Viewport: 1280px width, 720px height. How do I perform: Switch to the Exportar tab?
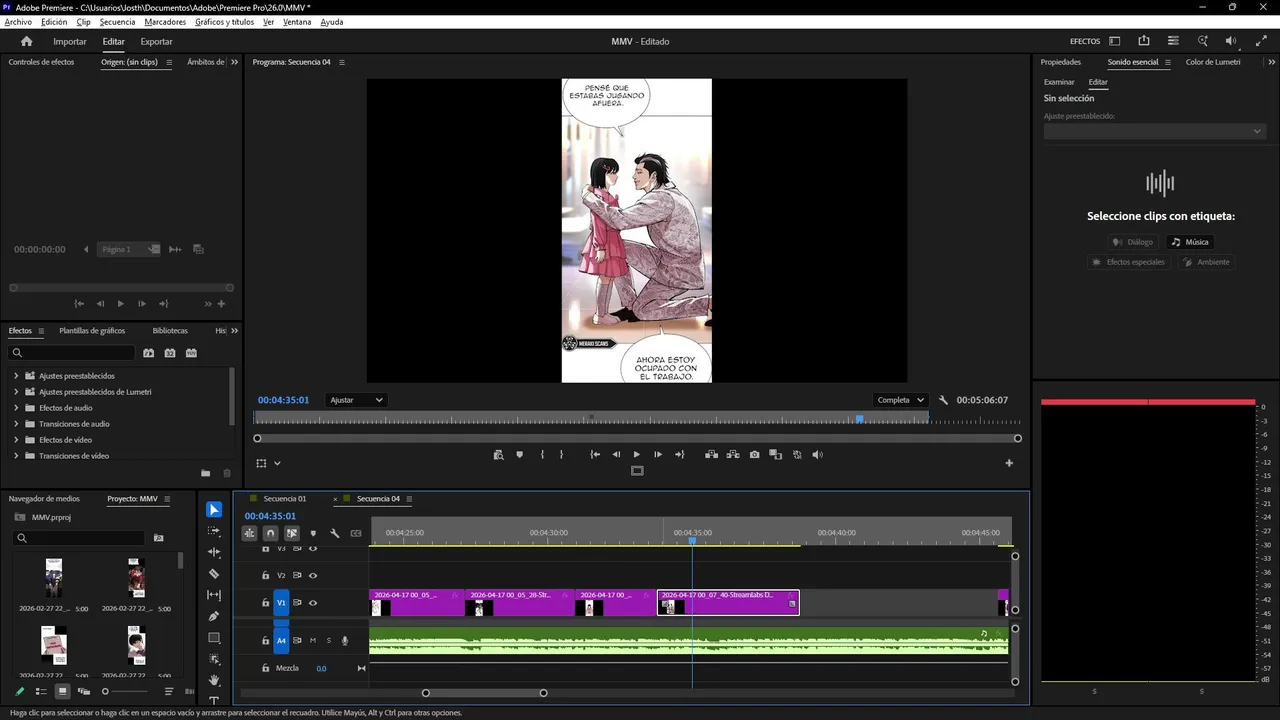pyautogui.click(x=156, y=42)
